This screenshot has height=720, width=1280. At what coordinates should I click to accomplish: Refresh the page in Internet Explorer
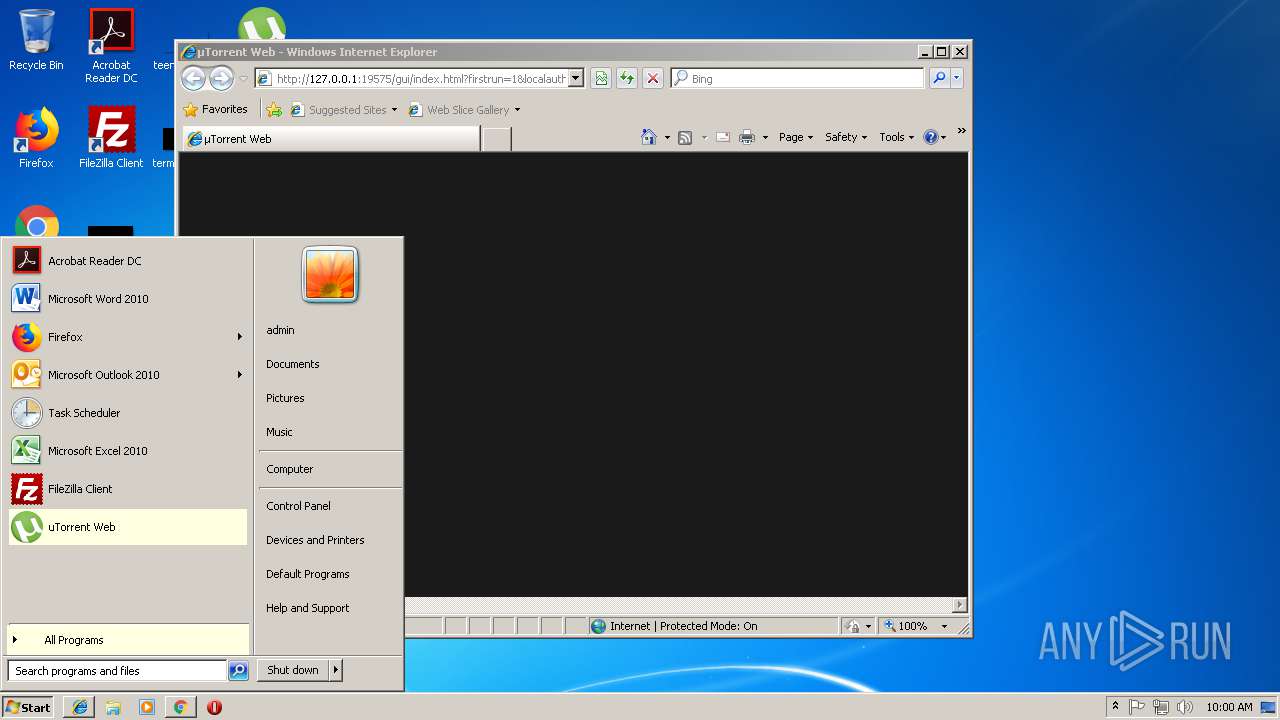627,78
